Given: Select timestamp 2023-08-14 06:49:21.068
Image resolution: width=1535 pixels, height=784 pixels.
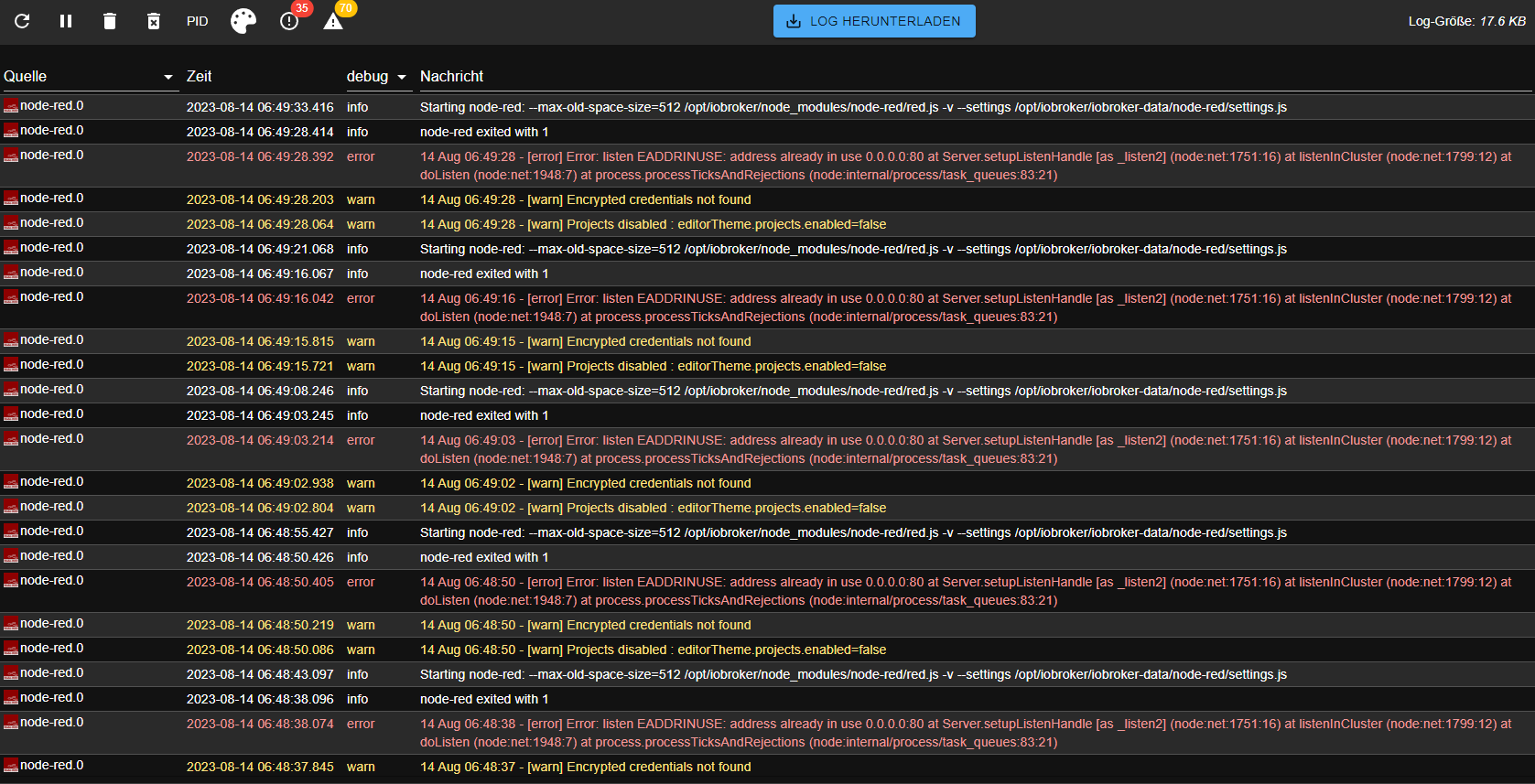Looking at the screenshot, I should [x=260, y=249].
